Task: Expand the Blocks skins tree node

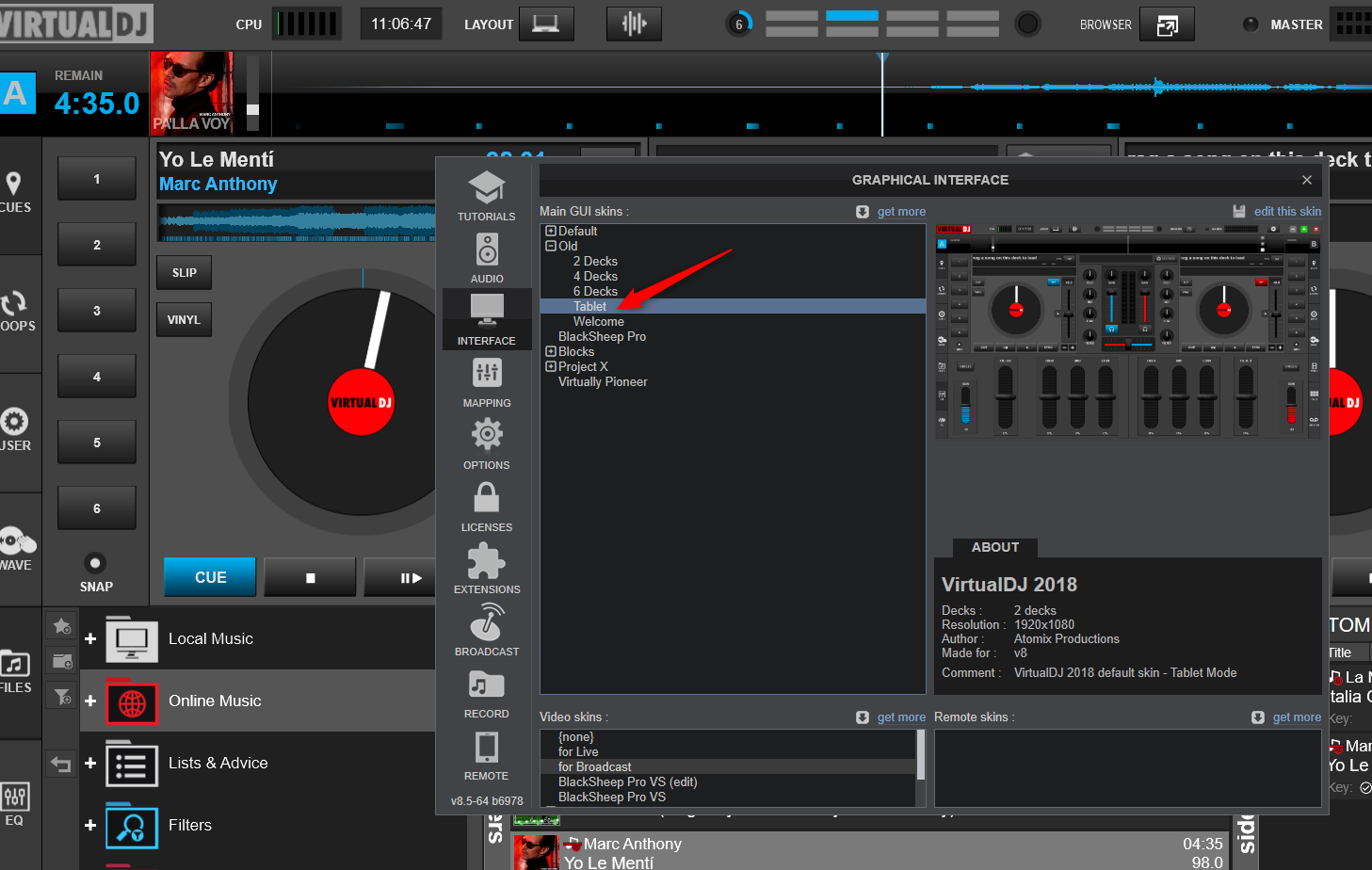Action: tap(551, 351)
